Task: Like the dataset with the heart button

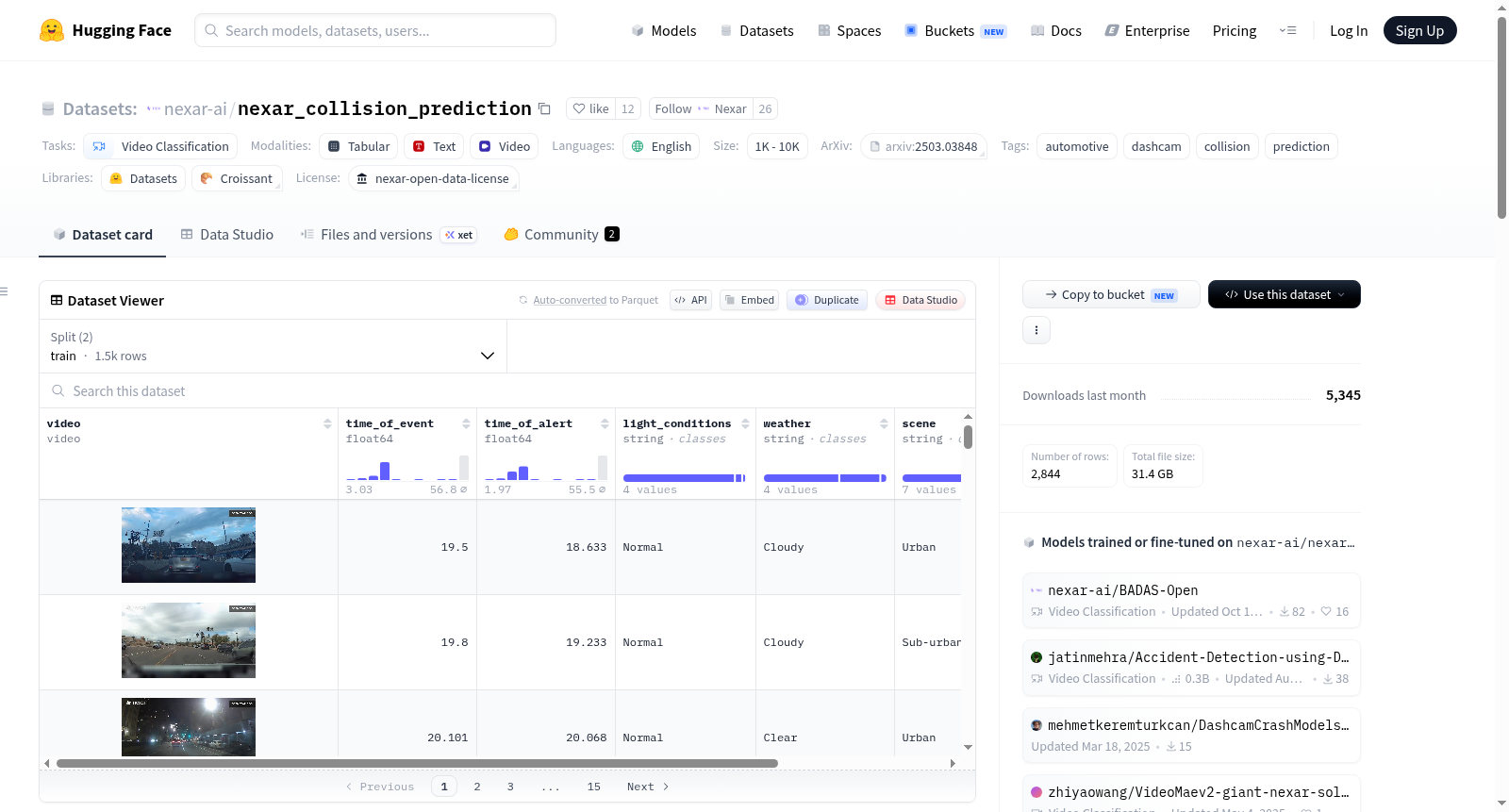Action: [x=591, y=108]
